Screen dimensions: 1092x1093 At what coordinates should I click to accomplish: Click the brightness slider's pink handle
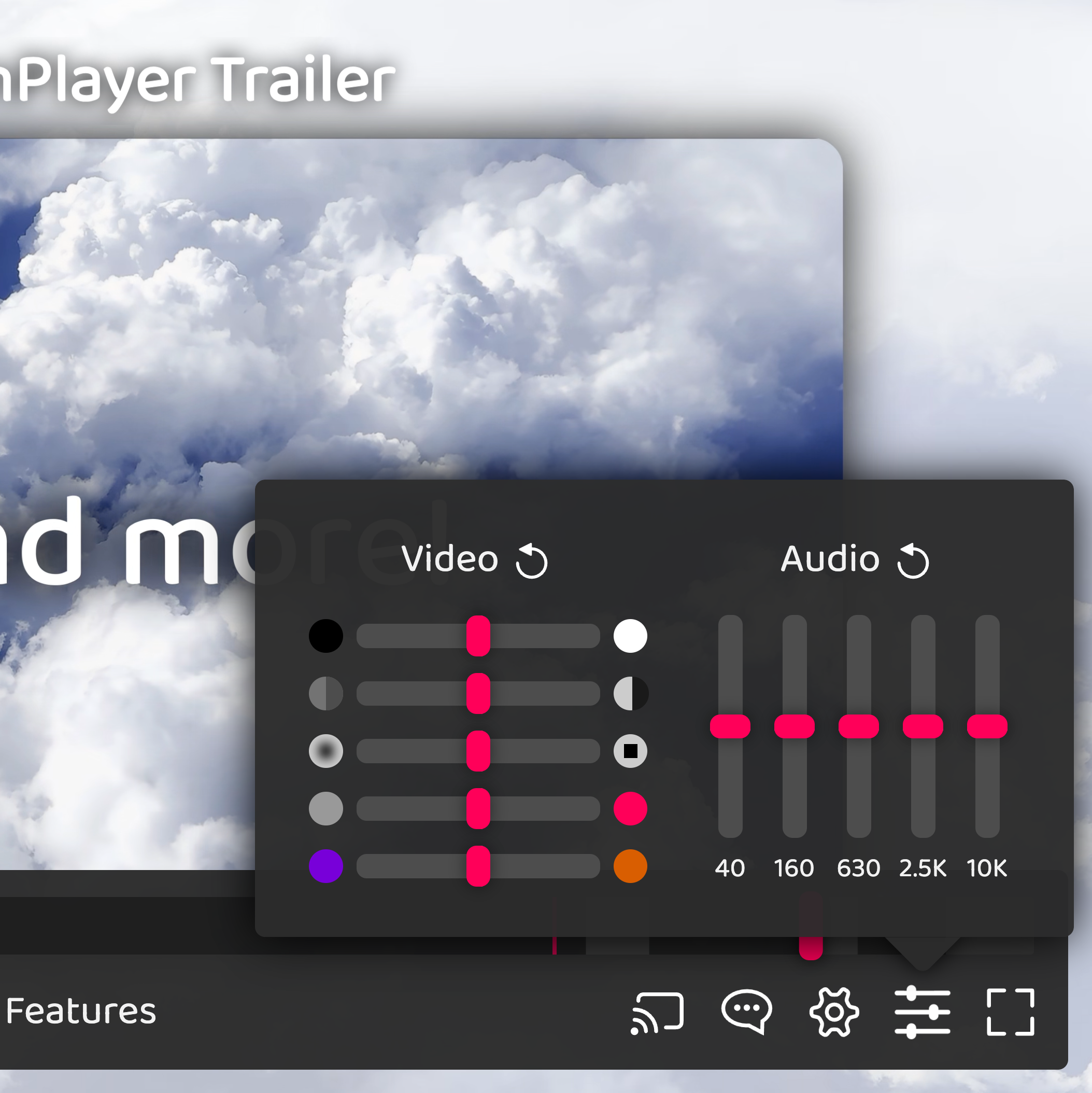pyautogui.click(x=478, y=636)
